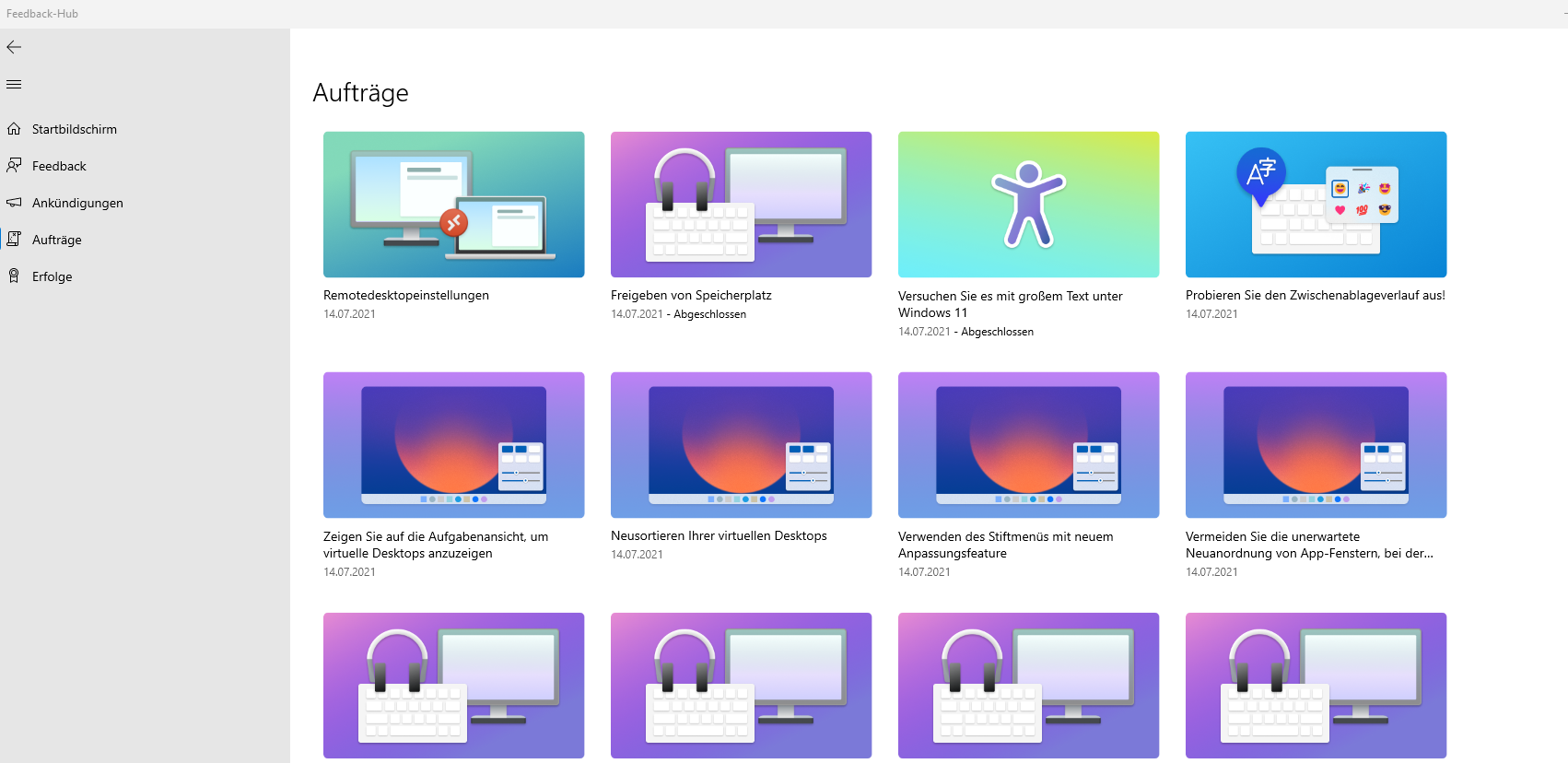Click the Ankündigungen megaphone icon
Viewport: 1568px width, 763px height.
click(14, 203)
